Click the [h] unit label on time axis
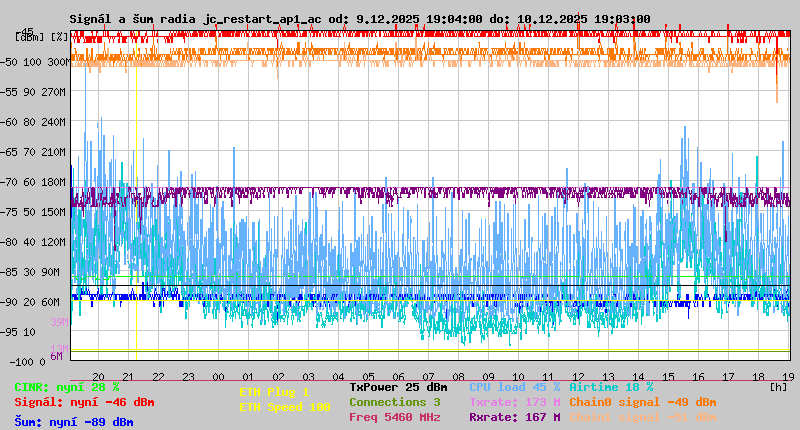Screen dimensions: 800x430 click(x=778, y=386)
